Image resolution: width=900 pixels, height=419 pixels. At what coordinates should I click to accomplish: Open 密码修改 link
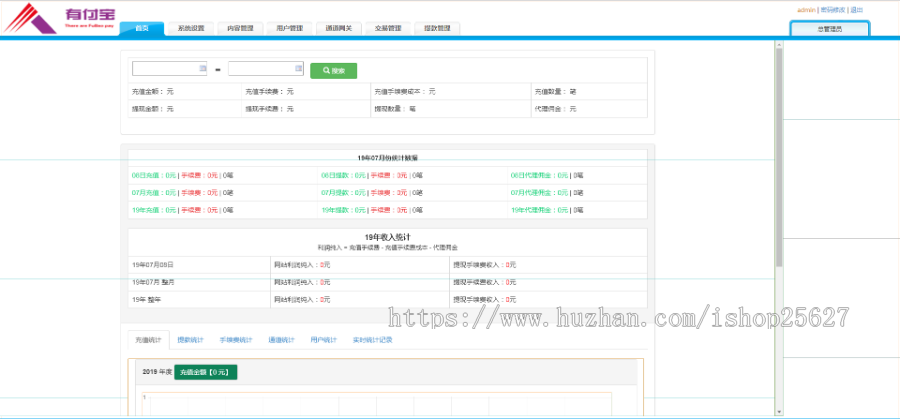click(x=833, y=10)
